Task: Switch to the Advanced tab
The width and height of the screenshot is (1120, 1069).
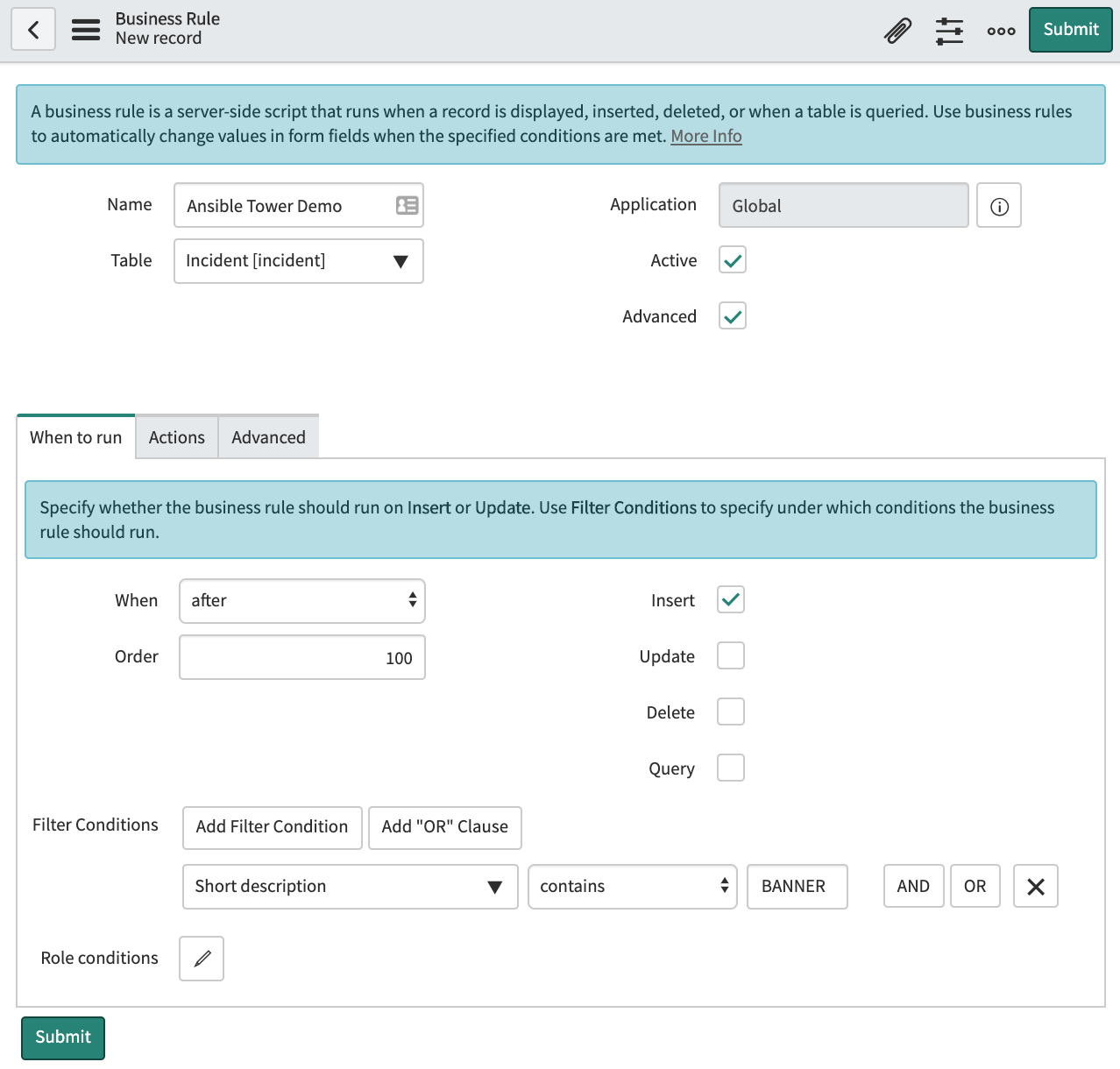Action: coord(268,437)
